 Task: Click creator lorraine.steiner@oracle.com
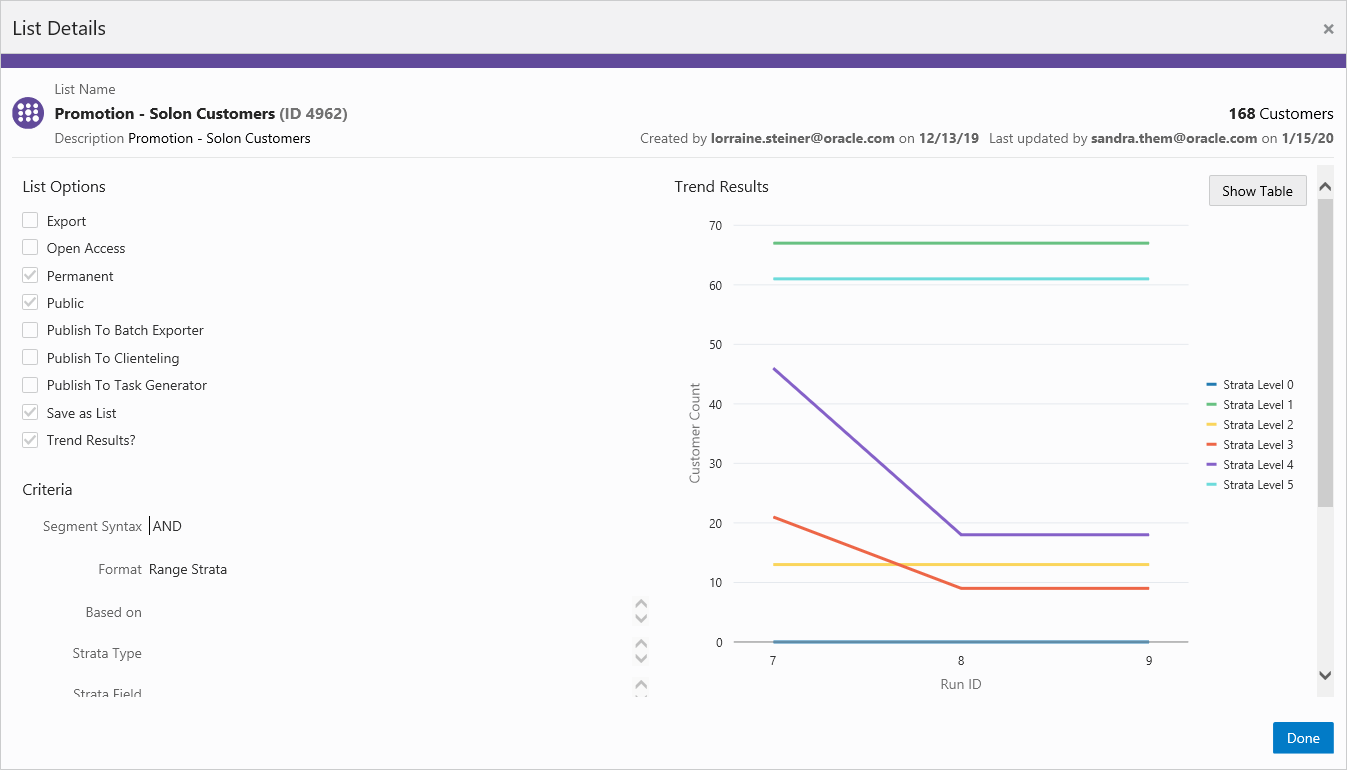click(x=803, y=138)
